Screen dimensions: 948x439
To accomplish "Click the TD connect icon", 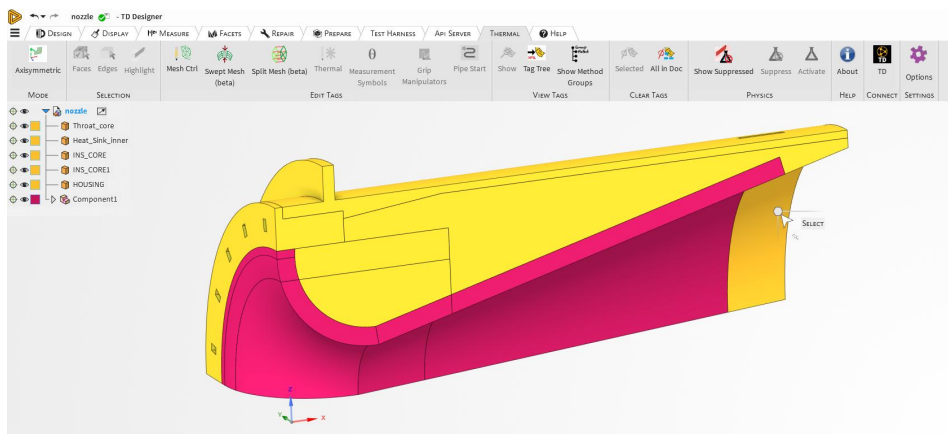I will pyautogui.click(x=881, y=60).
